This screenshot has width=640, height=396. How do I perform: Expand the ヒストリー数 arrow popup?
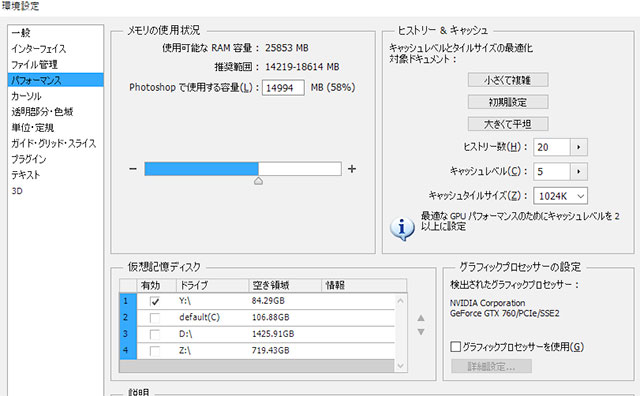(579, 147)
